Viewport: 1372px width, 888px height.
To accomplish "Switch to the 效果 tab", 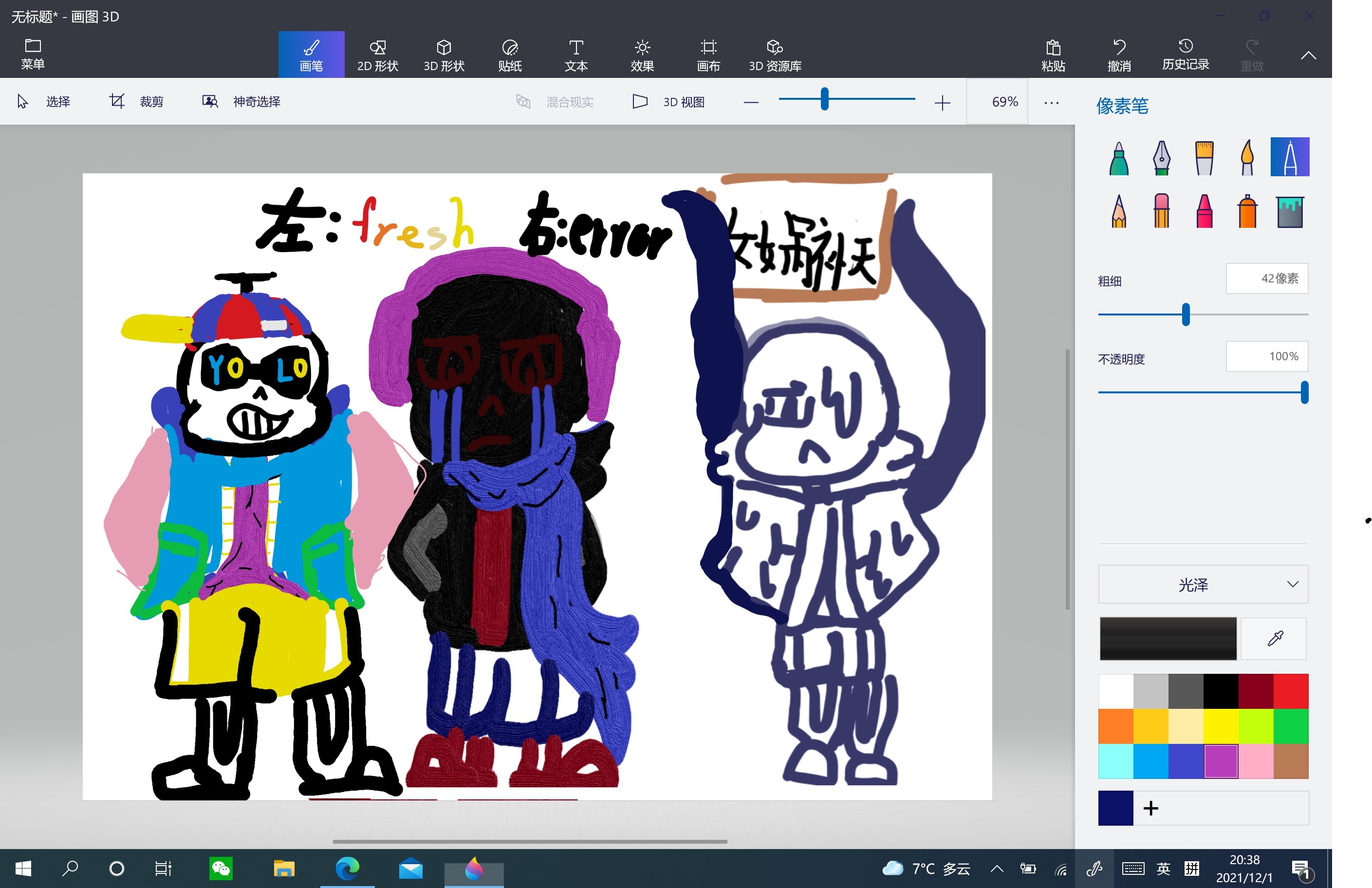I will pyautogui.click(x=642, y=55).
